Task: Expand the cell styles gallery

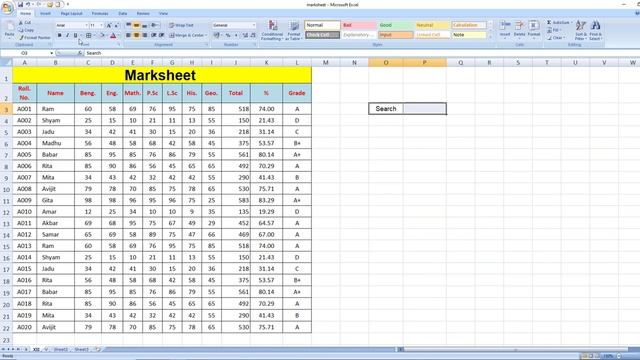Action: 490,36
